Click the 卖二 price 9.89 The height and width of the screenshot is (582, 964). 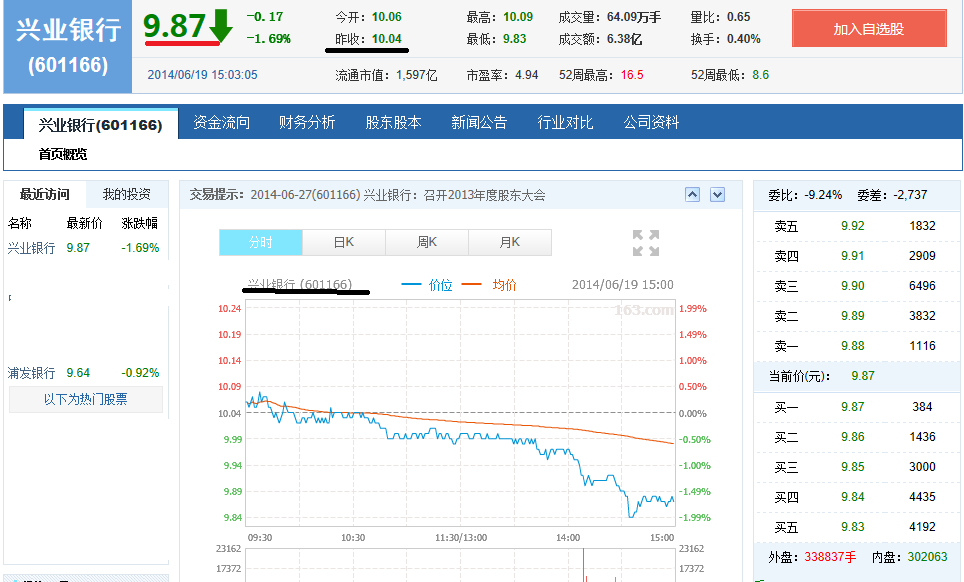(x=853, y=316)
